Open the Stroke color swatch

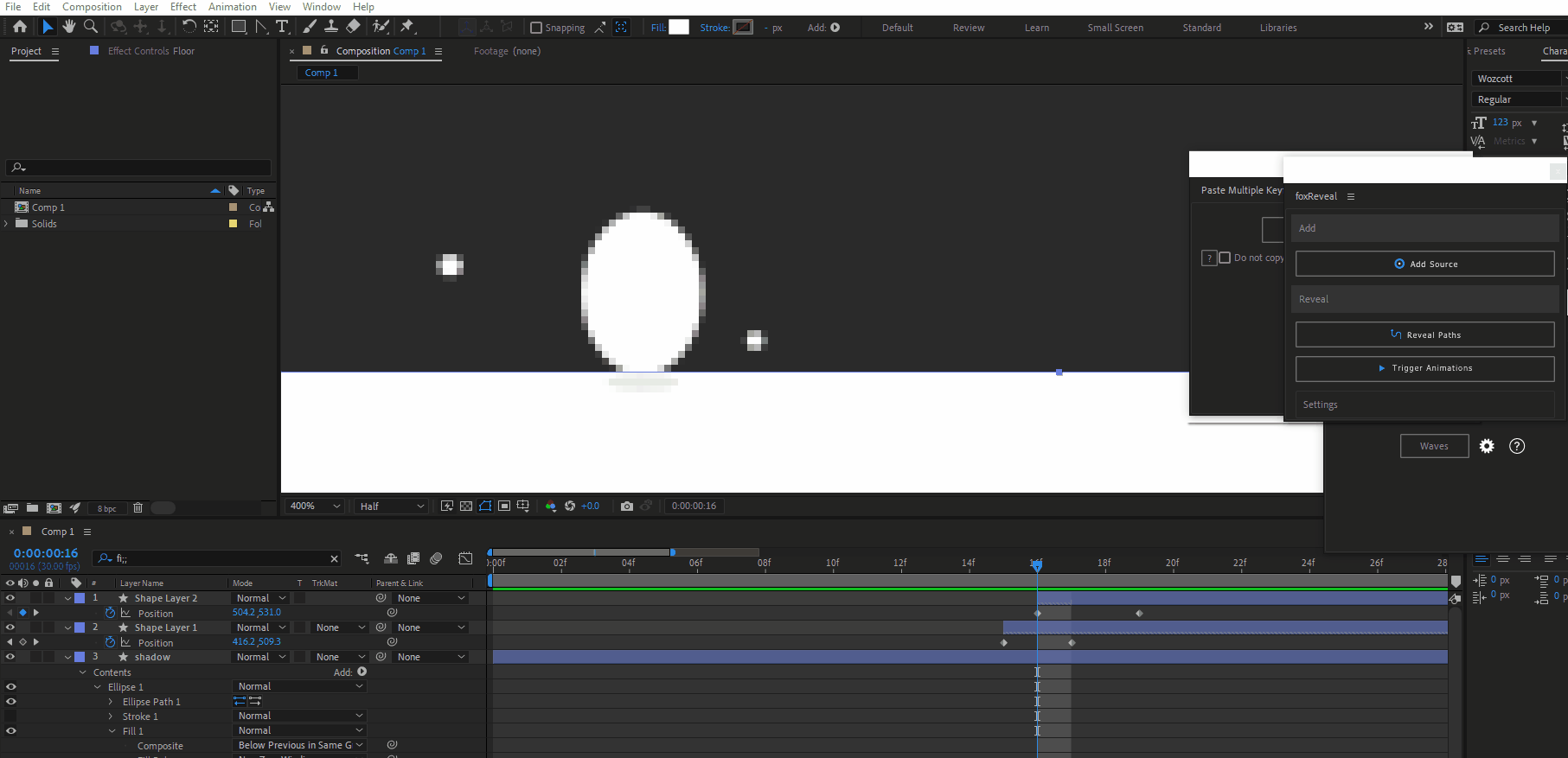click(x=743, y=27)
